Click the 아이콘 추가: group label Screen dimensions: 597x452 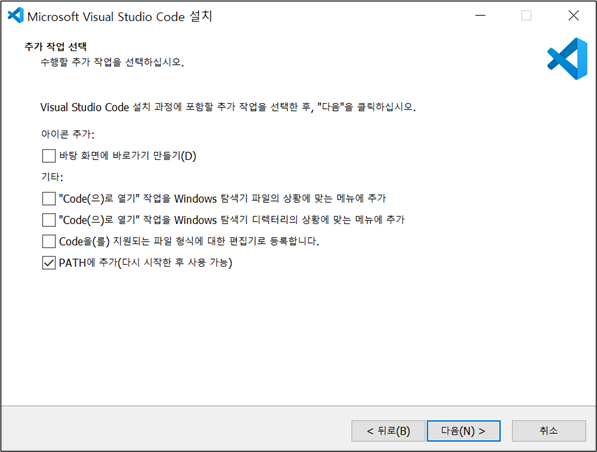(x=67, y=134)
